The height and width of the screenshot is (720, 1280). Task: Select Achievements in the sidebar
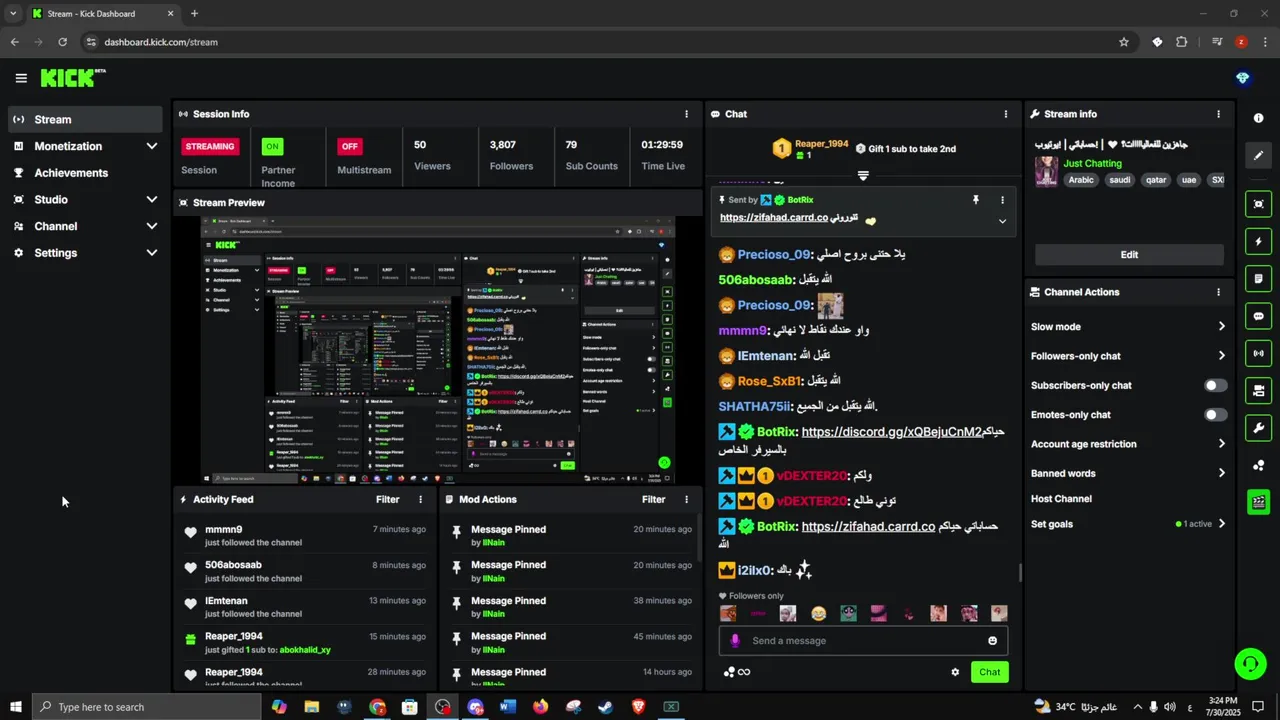click(x=85, y=173)
